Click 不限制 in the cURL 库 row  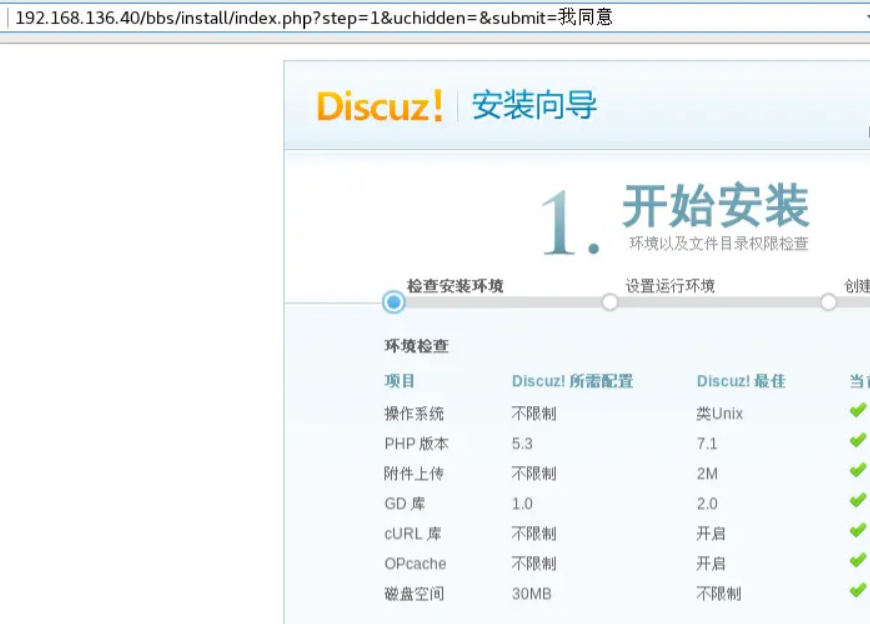click(534, 534)
